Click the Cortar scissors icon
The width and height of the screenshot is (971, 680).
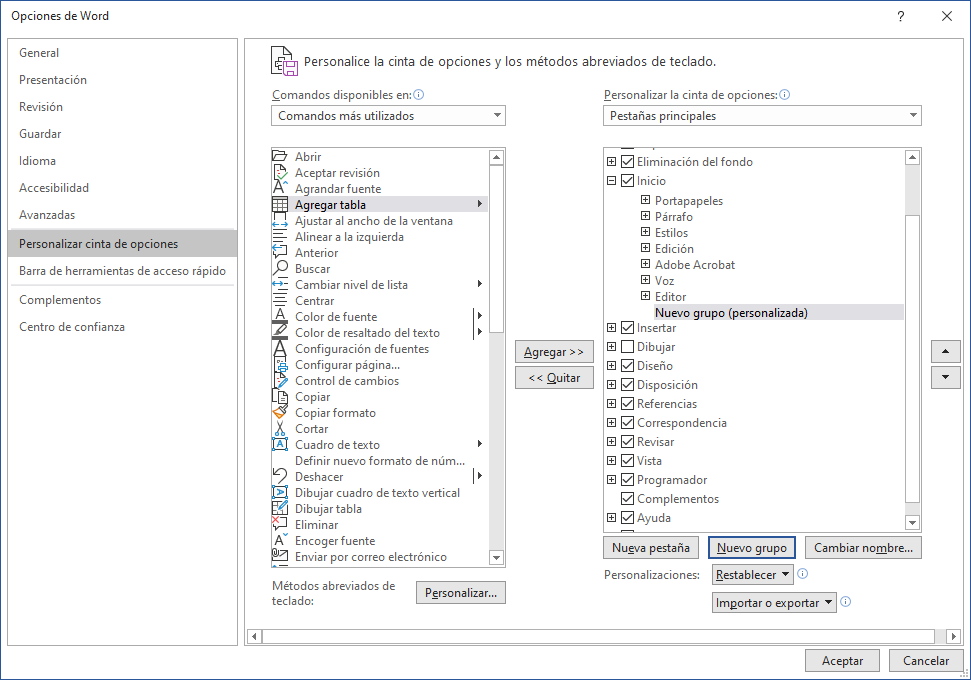click(x=280, y=429)
